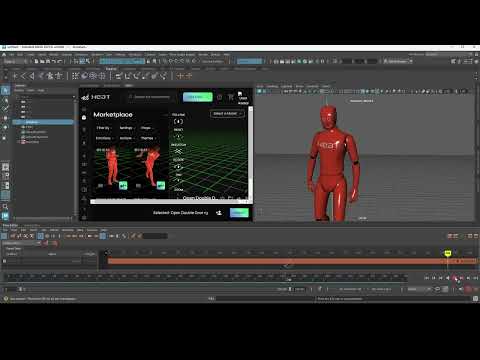The height and width of the screenshot is (360, 480).
Task: Select the highlighted row in the Outliner
Action: 43,122
